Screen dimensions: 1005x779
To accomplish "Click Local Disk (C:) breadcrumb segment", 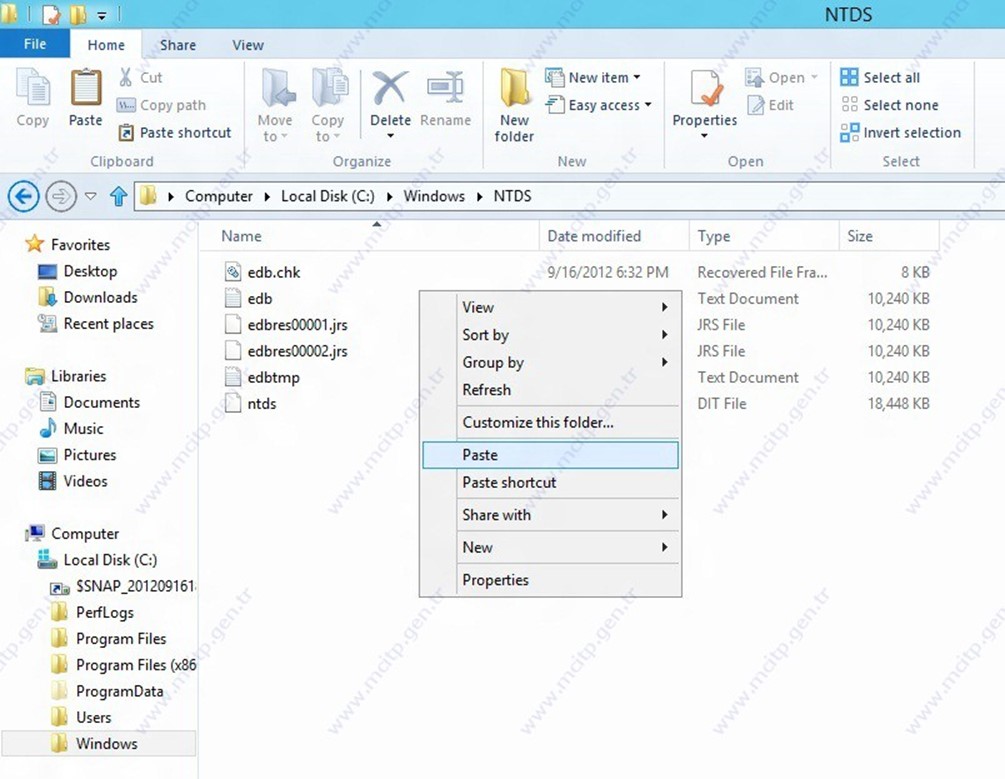I will [x=328, y=196].
